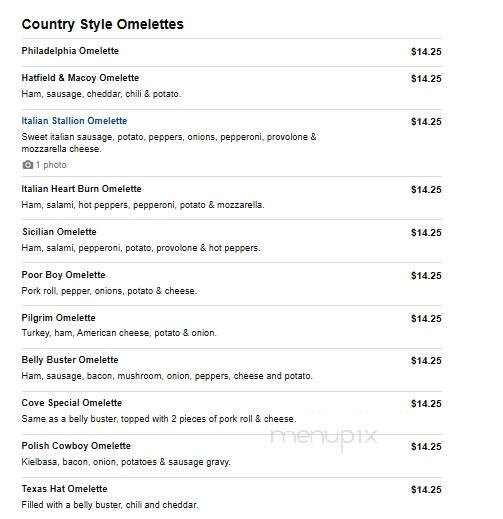503x519 pixels.
Task: Select the Philadelphia Omelette item
Action: pos(70,51)
